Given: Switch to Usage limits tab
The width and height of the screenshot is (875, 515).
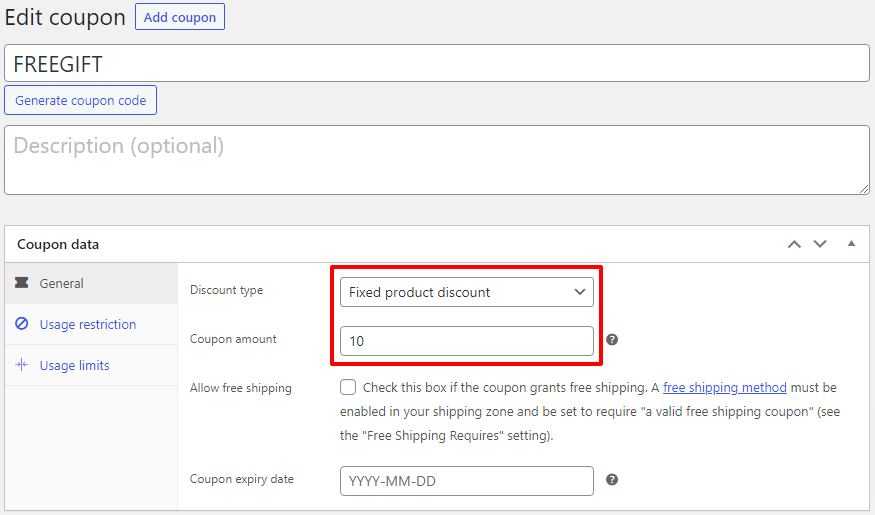Looking at the screenshot, I should 75,366.
